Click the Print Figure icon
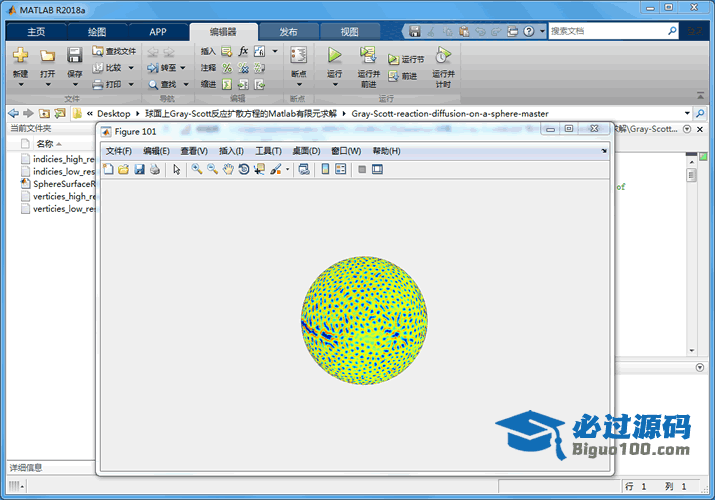The height and width of the screenshot is (500, 715). pos(155,170)
